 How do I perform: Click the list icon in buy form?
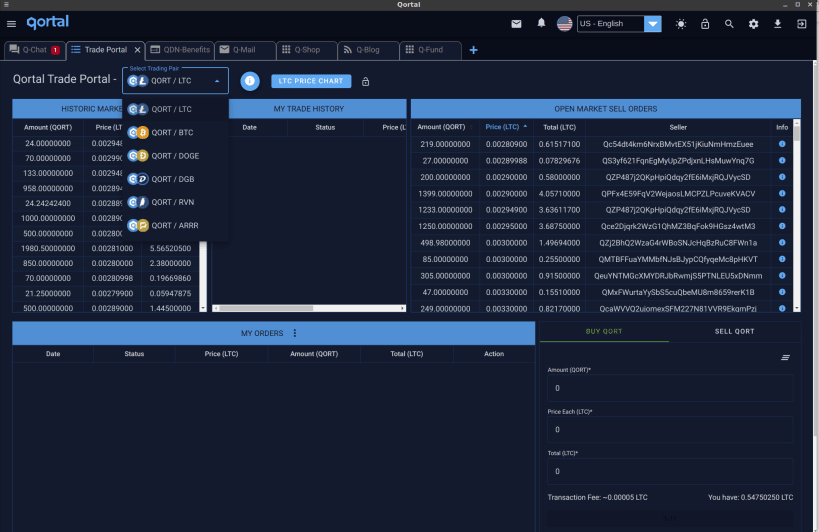[785, 358]
